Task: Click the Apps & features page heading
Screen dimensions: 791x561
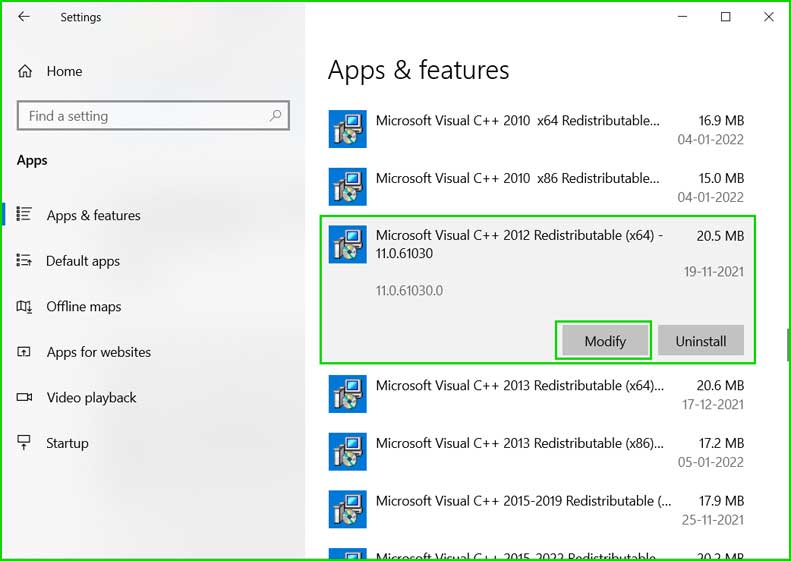Action: [418, 70]
